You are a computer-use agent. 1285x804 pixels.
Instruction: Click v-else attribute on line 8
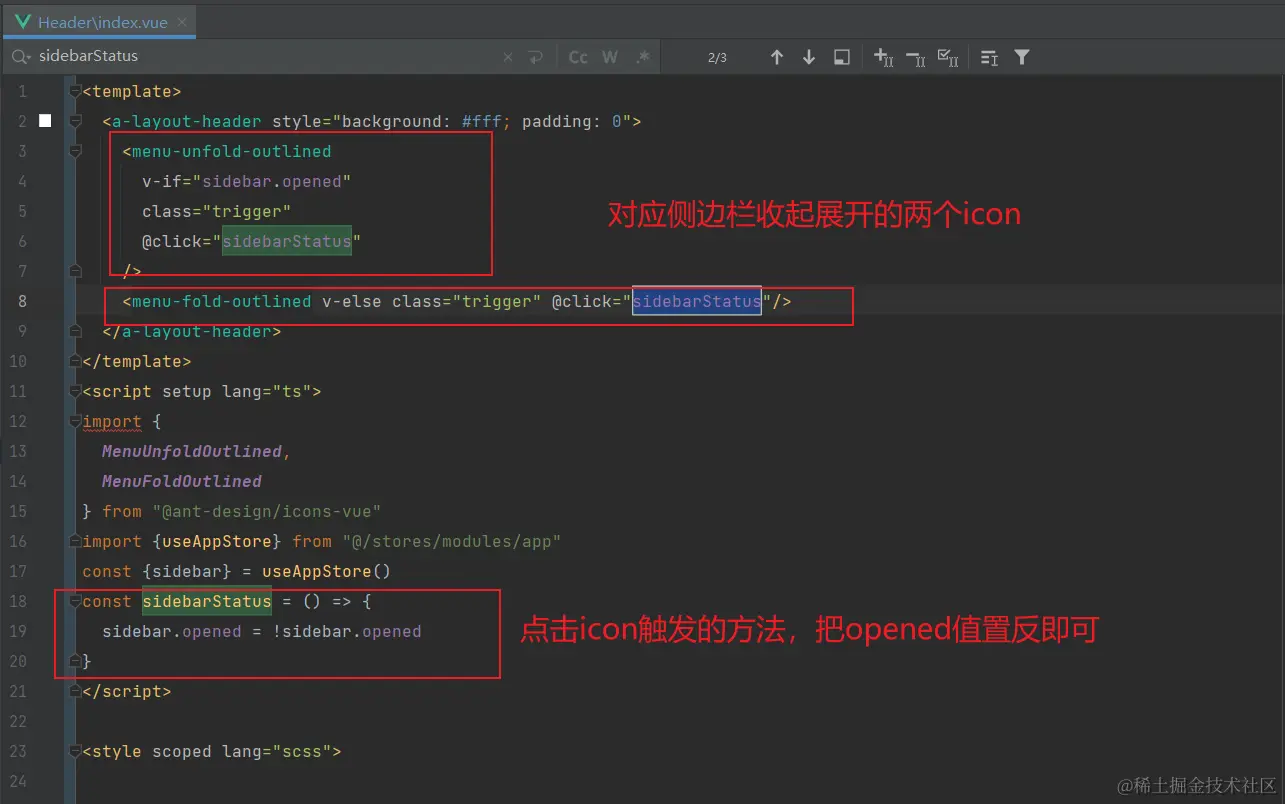[x=352, y=301]
